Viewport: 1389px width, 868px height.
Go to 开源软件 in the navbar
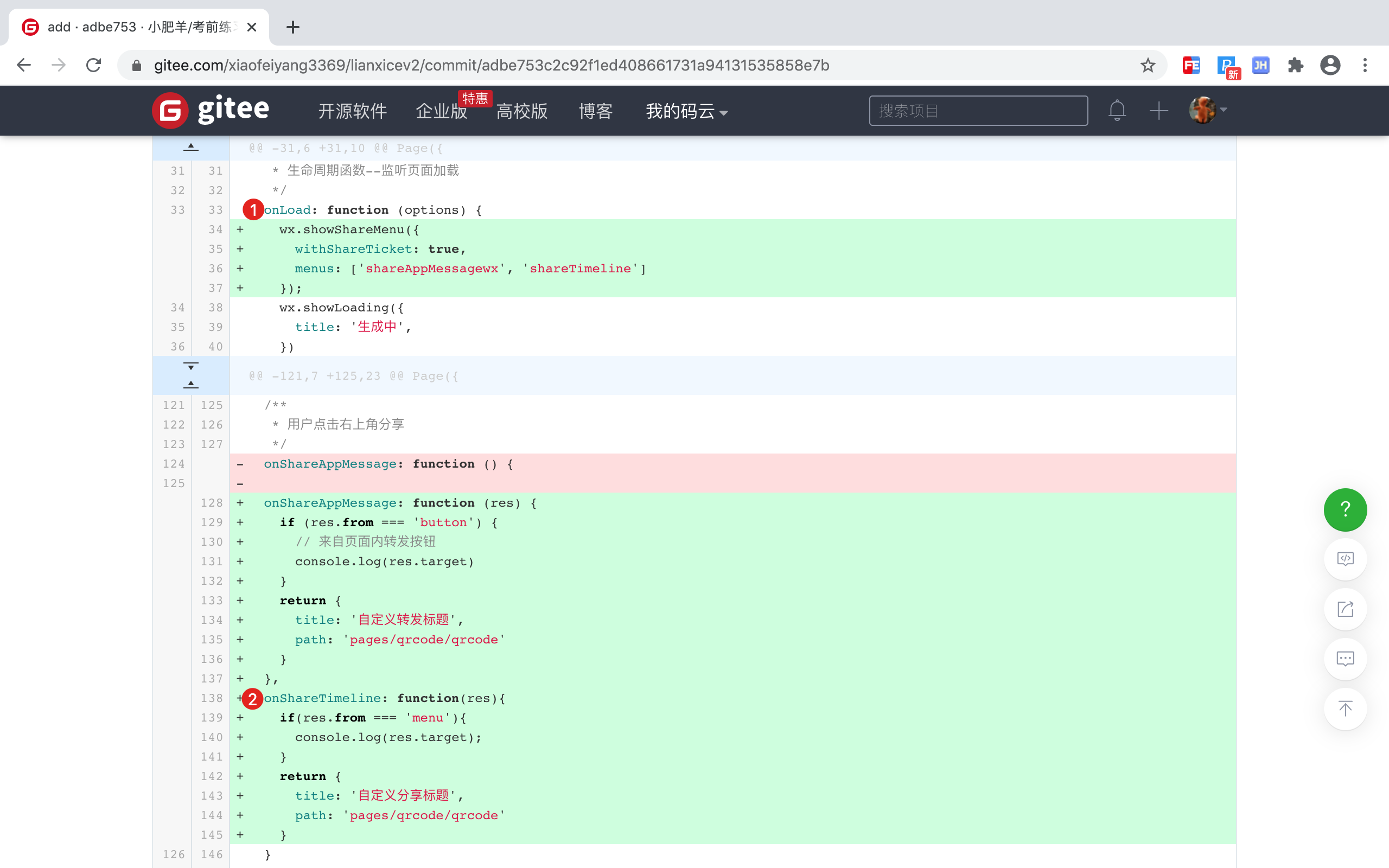pos(353,111)
